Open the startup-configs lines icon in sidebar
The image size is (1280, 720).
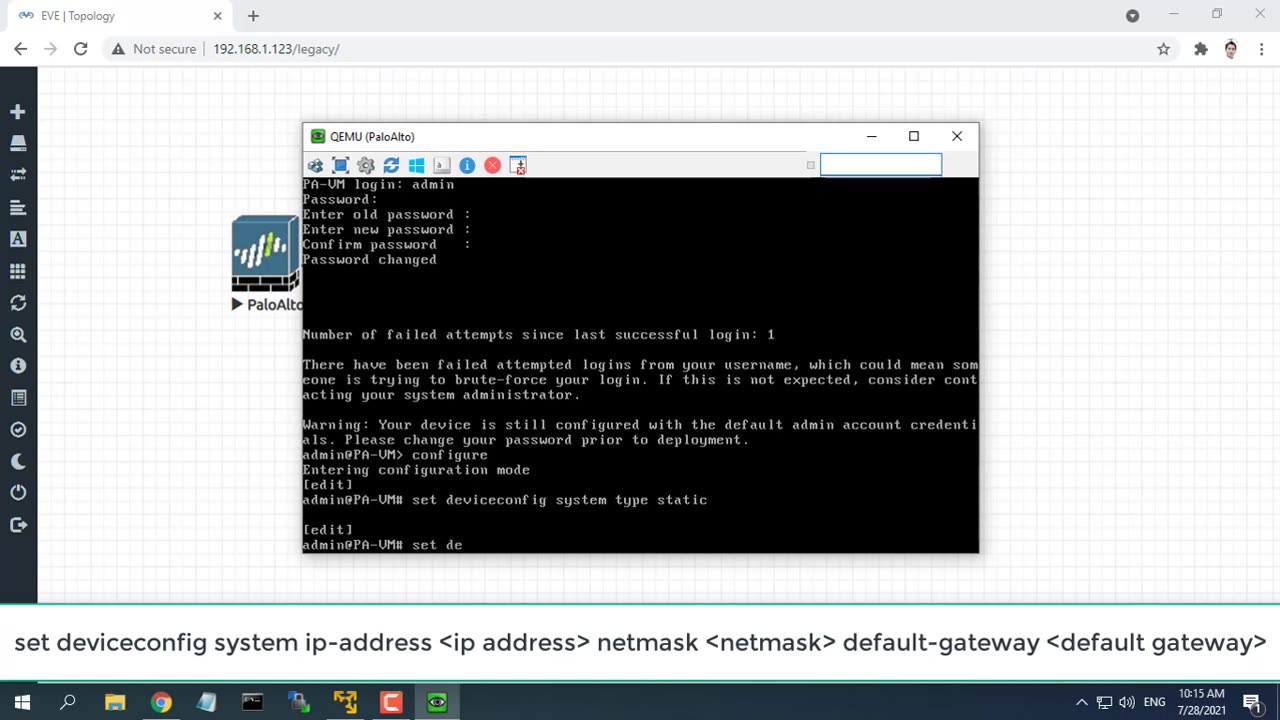(x=18, y=207)
